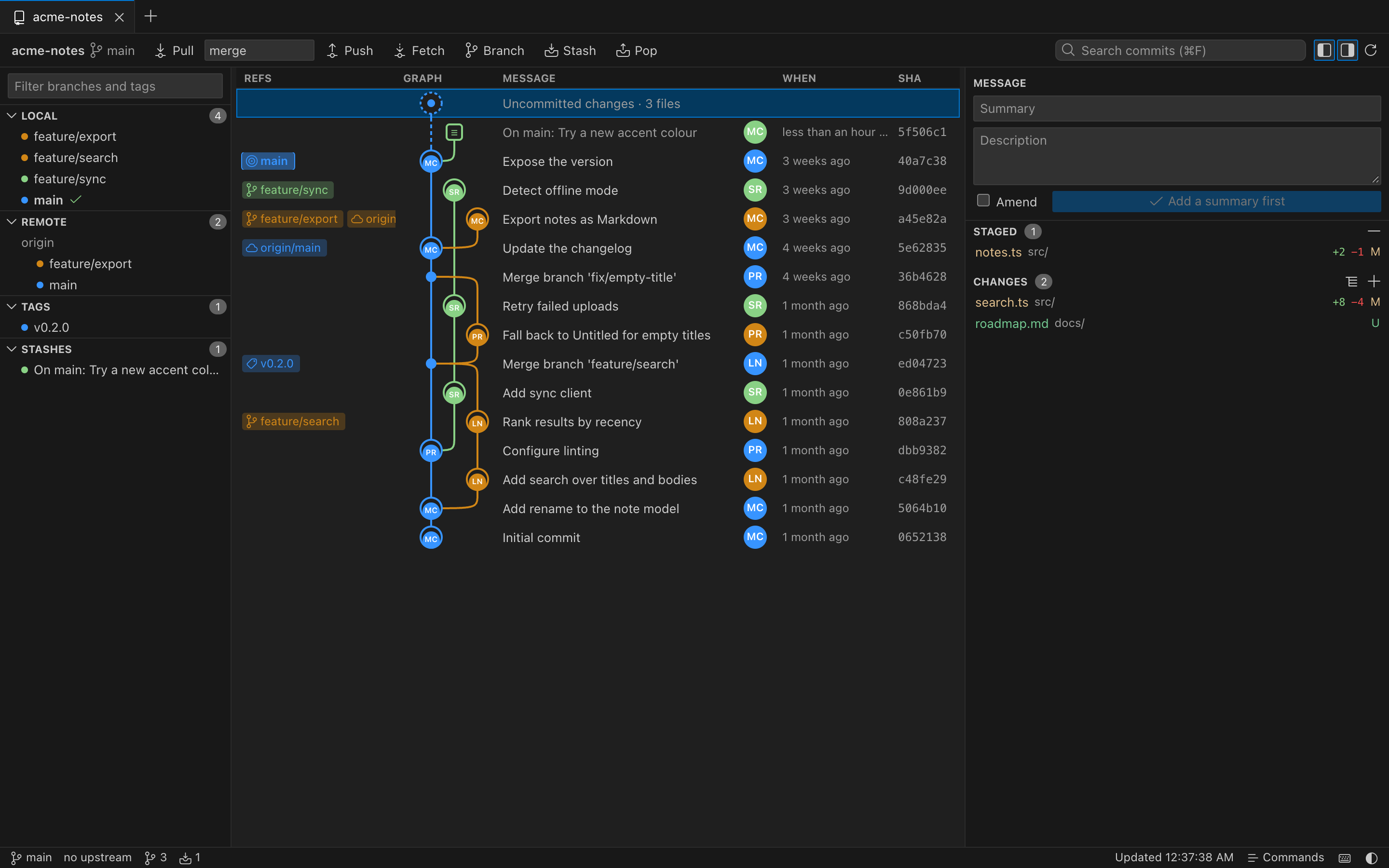
Task: Unstage all files with the minus icon
Action: click(x=1374, y=231)
